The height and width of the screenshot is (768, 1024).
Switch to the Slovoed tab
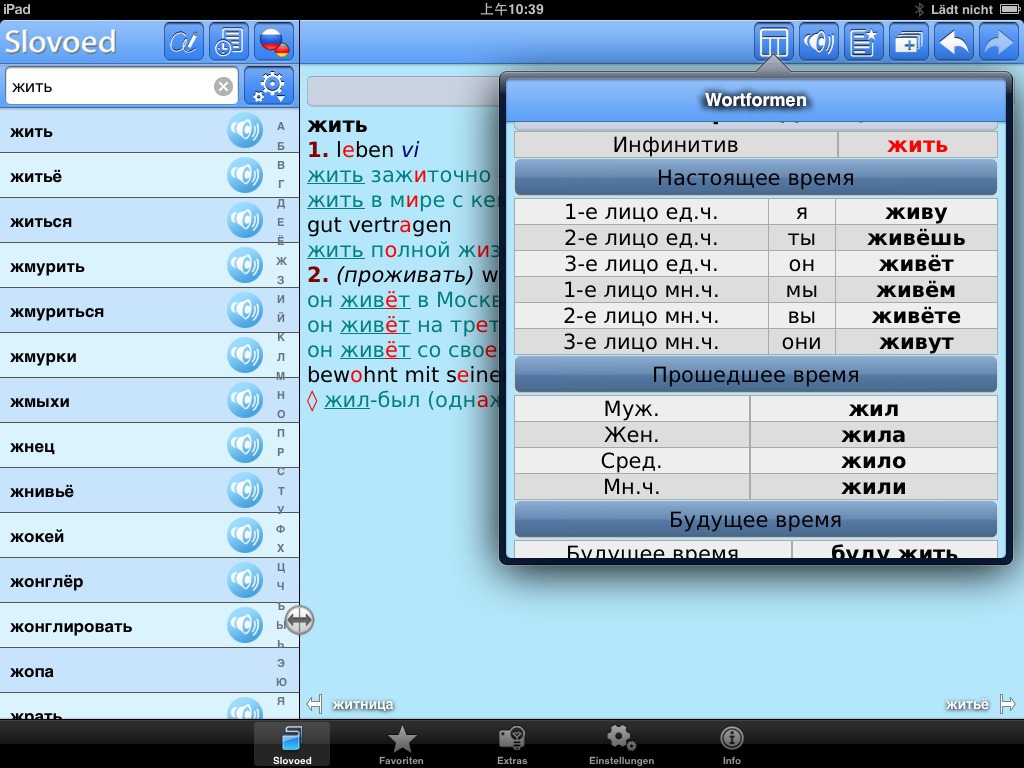(x=292, y=744)
